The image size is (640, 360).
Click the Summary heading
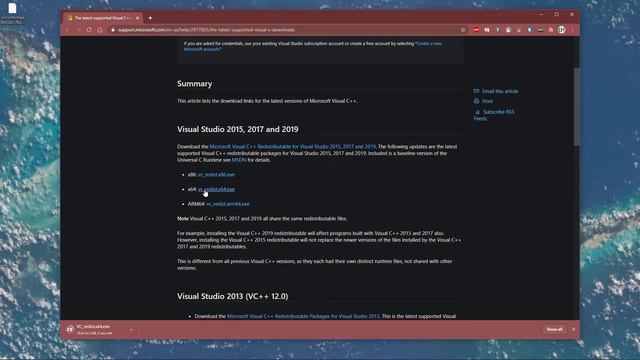195,84
